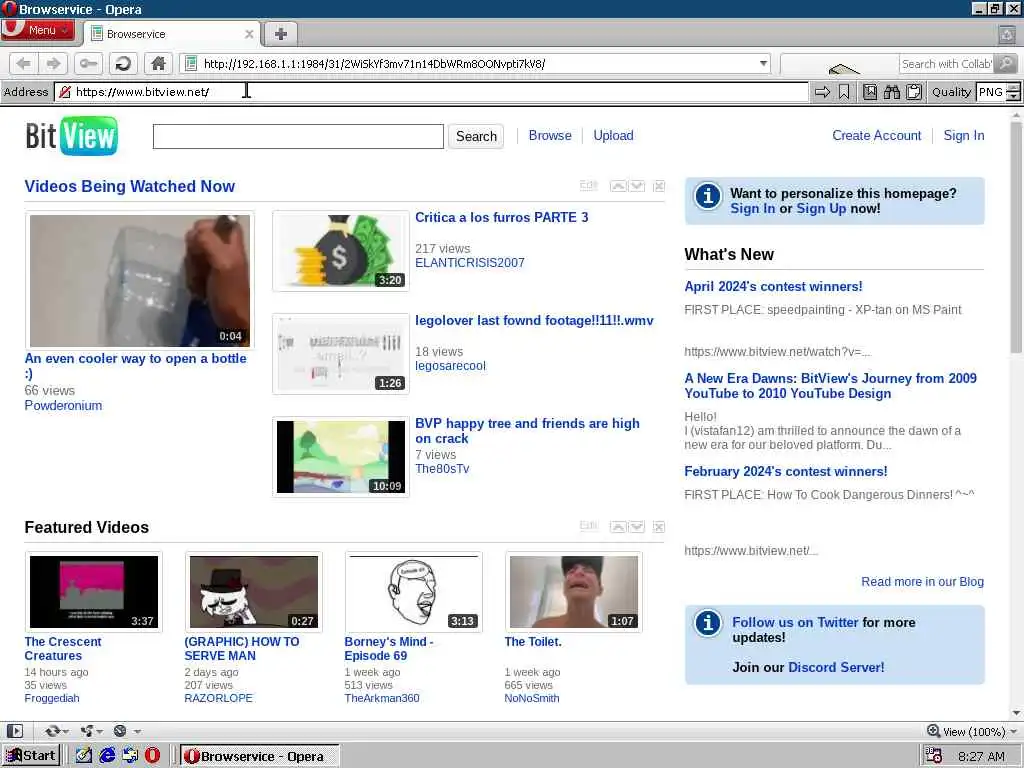The image size is (1024, 768).
Task: Toggle the Opera panel button in status bar
Action: pyautogui.click(x=15, y=731)
